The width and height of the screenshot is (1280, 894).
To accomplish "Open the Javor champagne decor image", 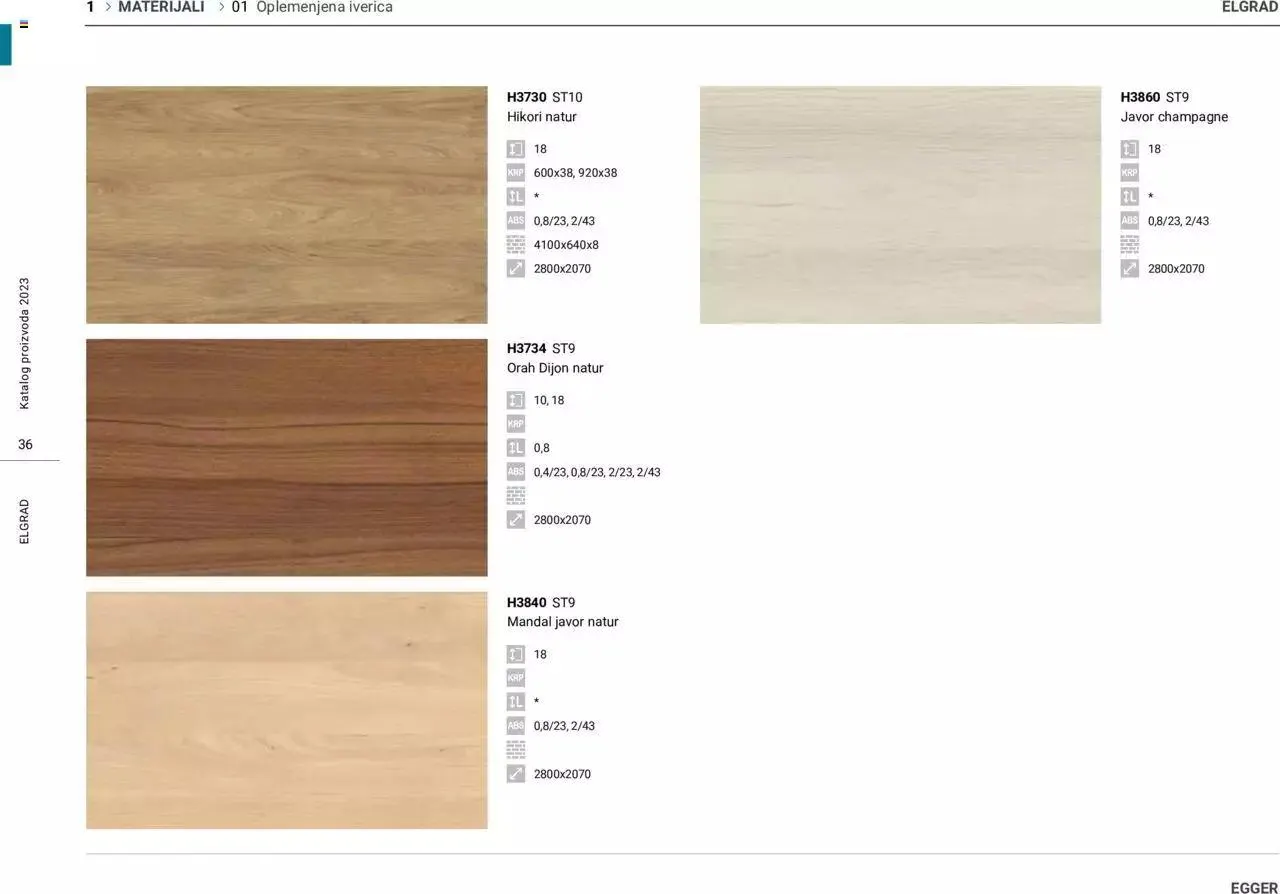I will pos(900,204).
